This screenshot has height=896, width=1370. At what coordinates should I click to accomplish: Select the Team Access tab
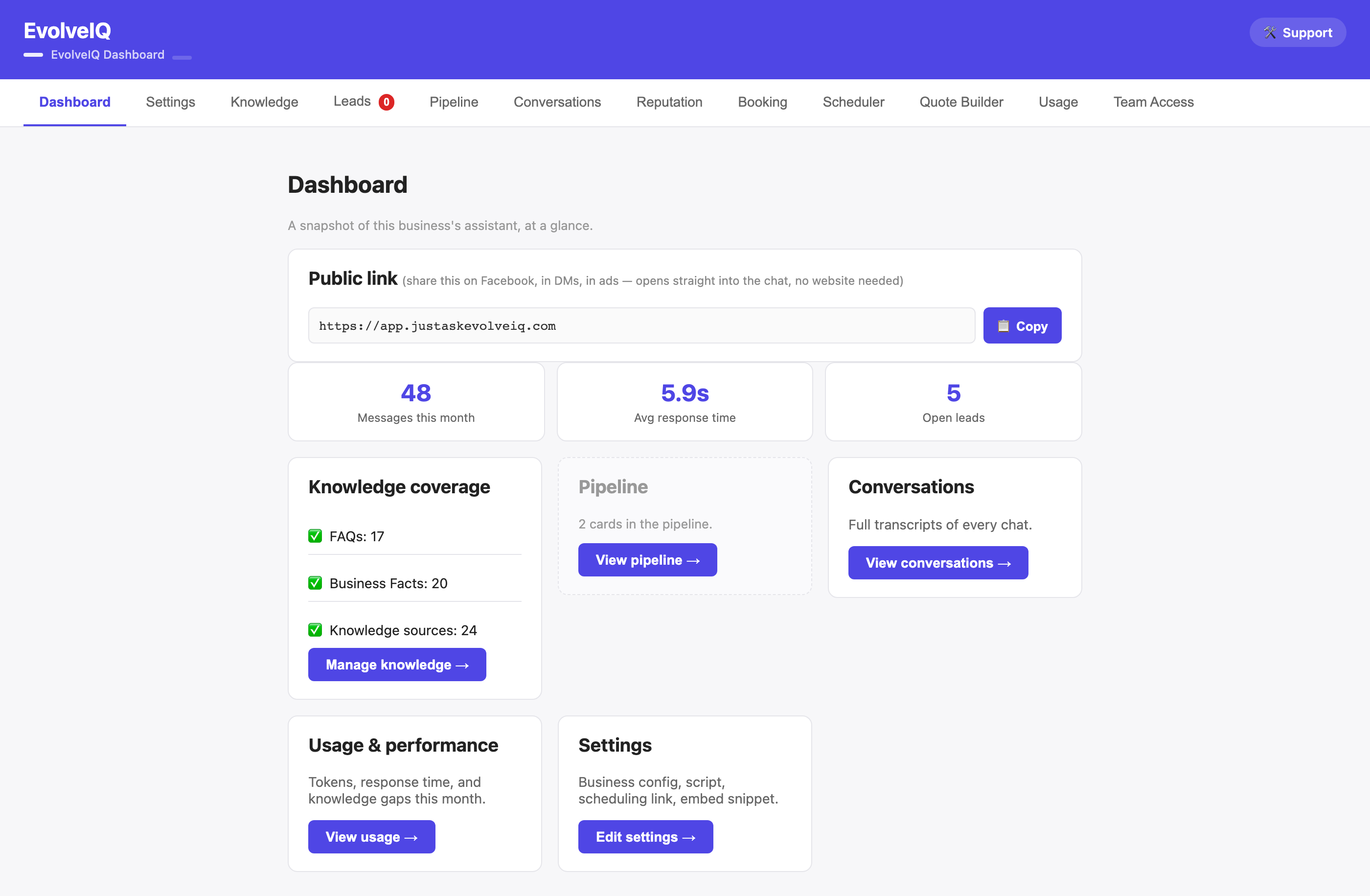pyautogui.click(x=1154, y=102)
